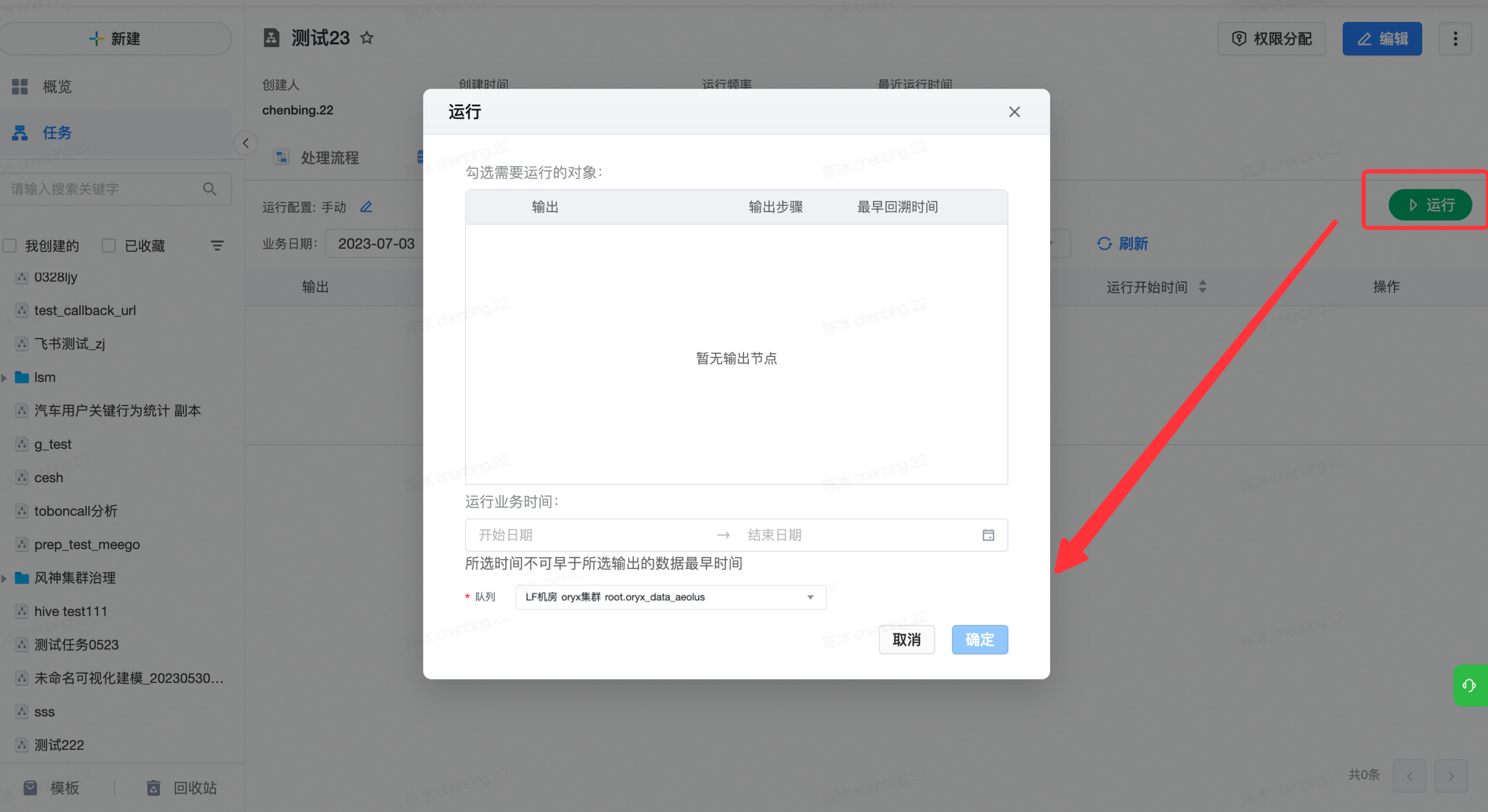Click the 最早回溯时间 column header in dialog
The height and width of the screenshot is (812, 1488).
[x=897, y=207]
